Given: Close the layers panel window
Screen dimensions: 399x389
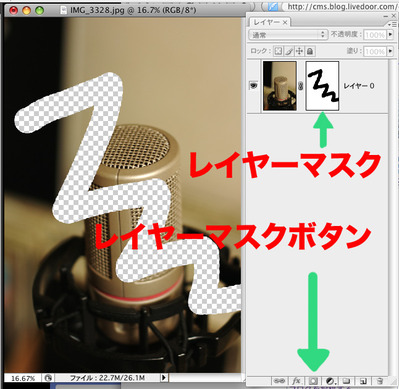Looking at the screenshot, I should (x=394, y=16).
